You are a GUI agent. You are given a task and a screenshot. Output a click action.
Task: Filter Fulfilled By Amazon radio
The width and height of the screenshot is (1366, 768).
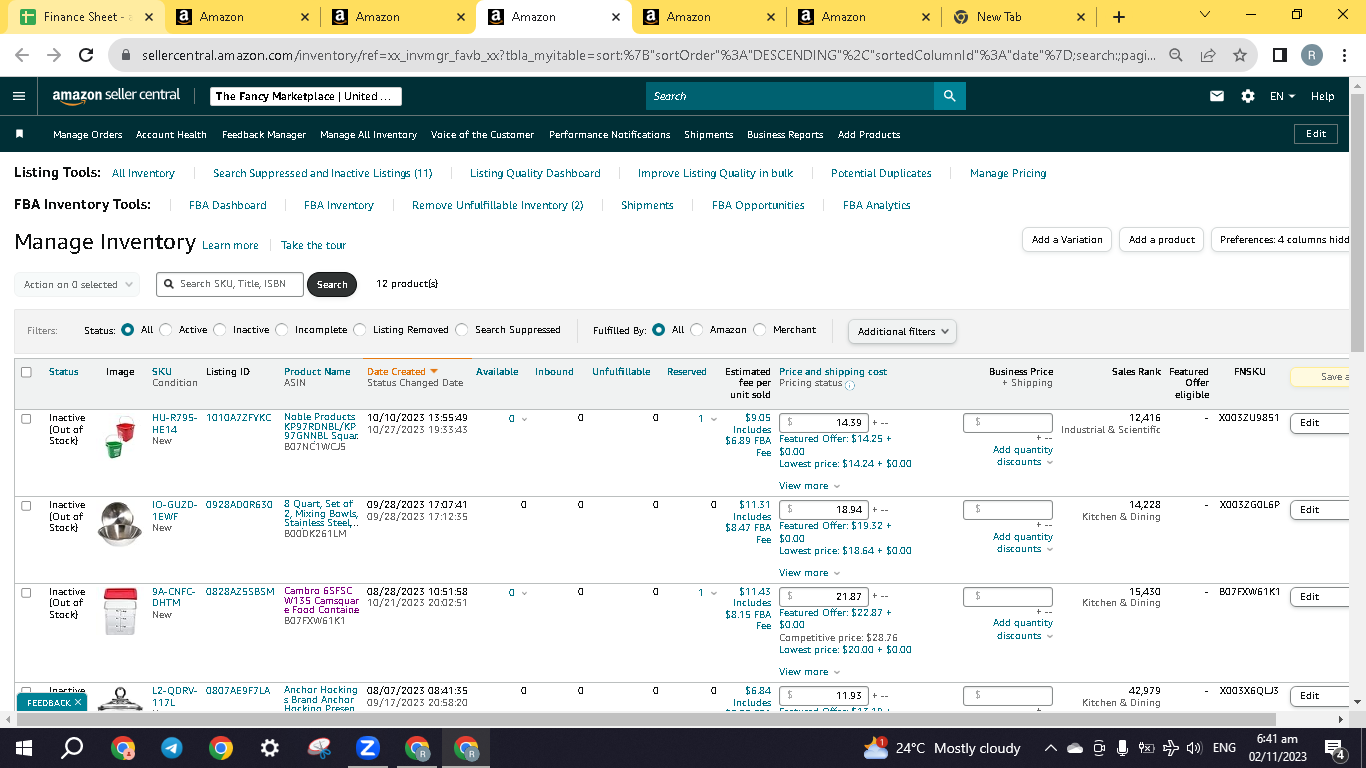coord(697,330)
